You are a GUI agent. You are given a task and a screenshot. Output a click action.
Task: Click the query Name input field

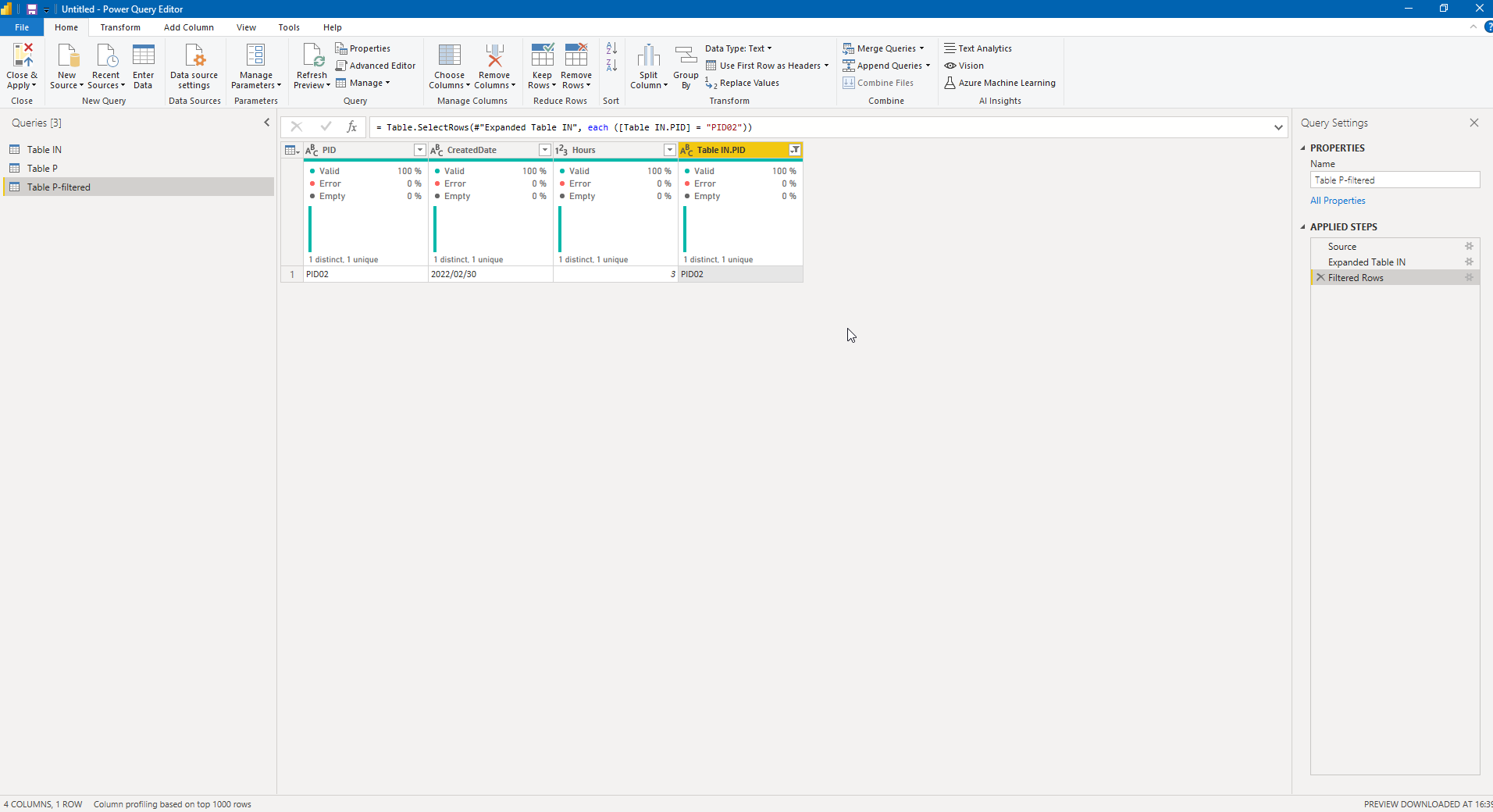click(1395, 180)
